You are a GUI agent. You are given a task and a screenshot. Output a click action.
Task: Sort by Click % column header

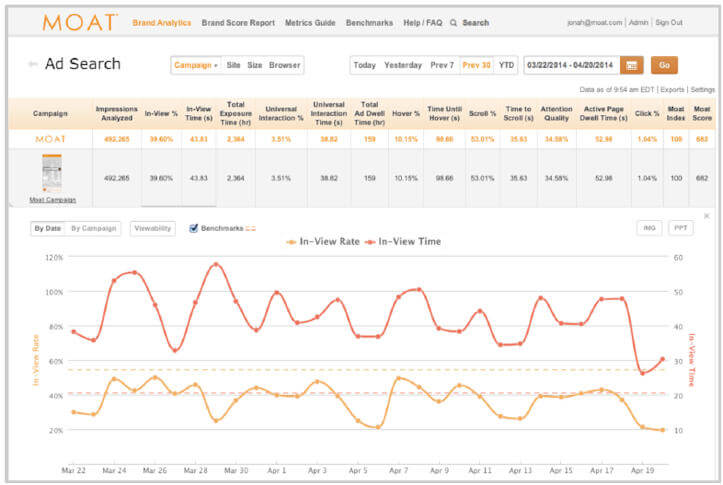click(x=647, y=113)
